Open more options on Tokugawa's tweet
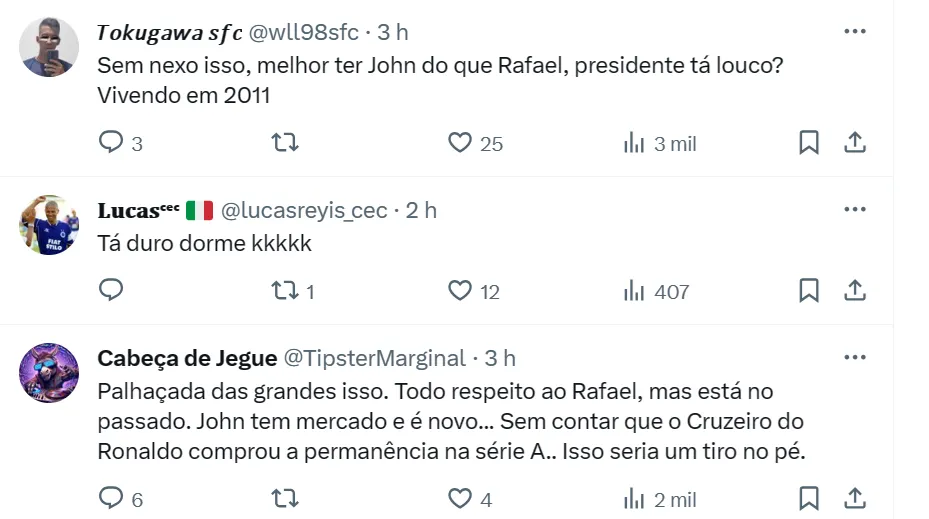 [x=855, y=31]
